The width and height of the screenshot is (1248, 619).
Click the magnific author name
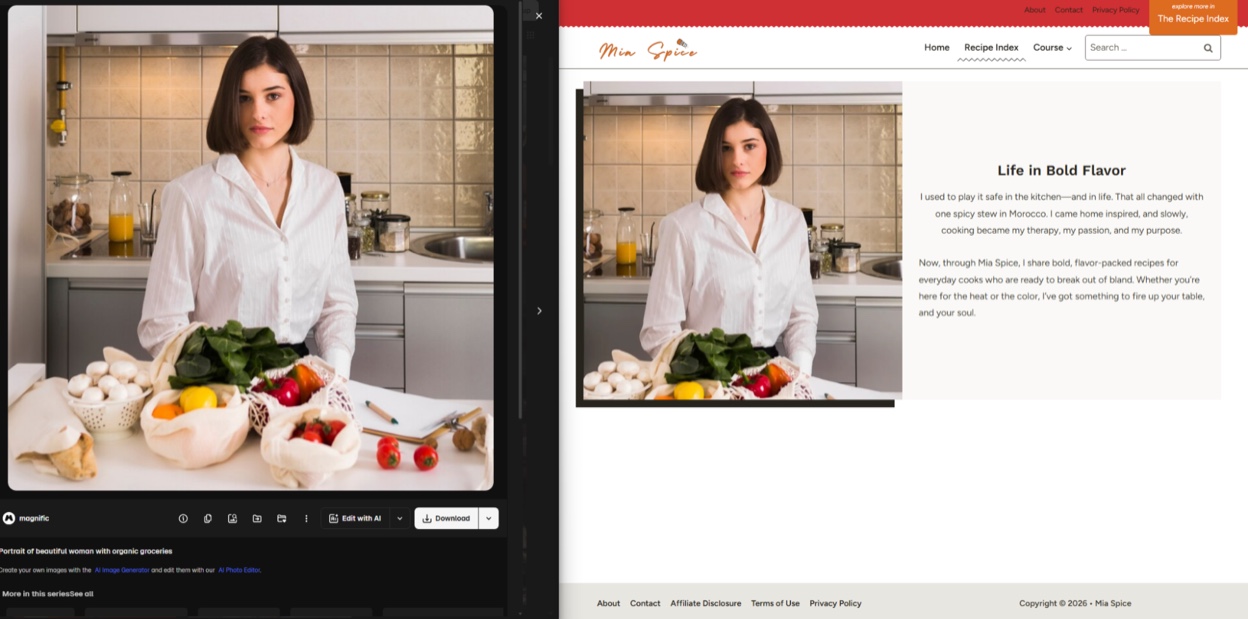pyautogui.click(x=34, y=518)
